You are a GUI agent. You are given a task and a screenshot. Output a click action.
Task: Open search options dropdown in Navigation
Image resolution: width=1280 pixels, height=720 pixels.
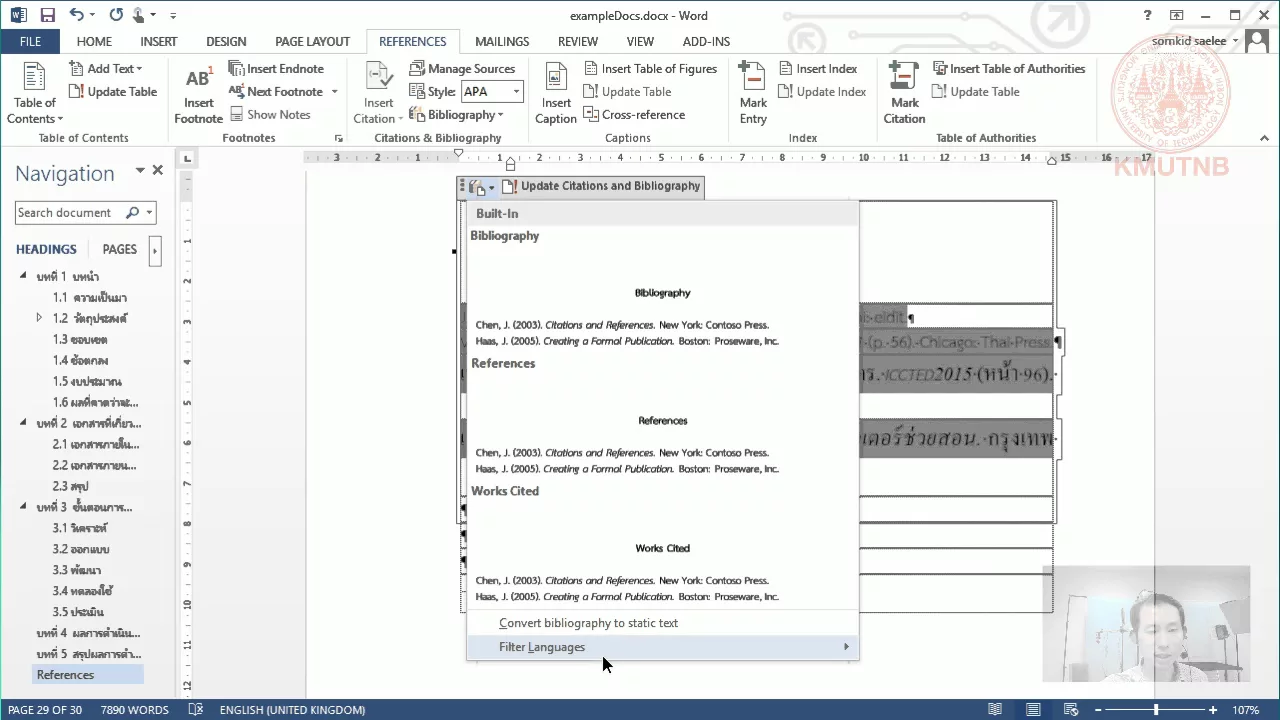click(149, 213)
